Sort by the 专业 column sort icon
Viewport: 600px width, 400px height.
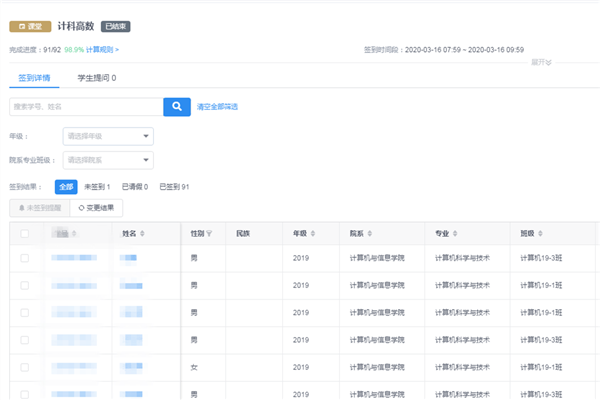point(456,233)
